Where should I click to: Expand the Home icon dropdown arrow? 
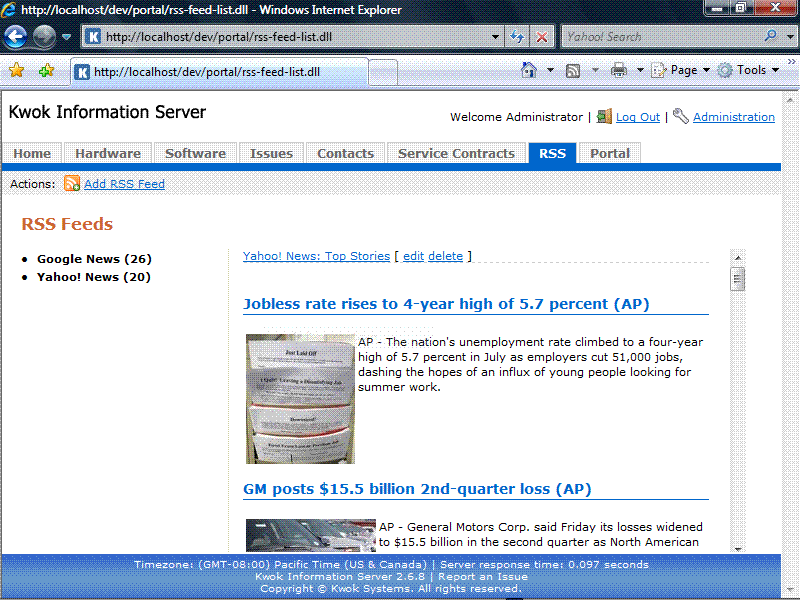[x=550, y=70]
